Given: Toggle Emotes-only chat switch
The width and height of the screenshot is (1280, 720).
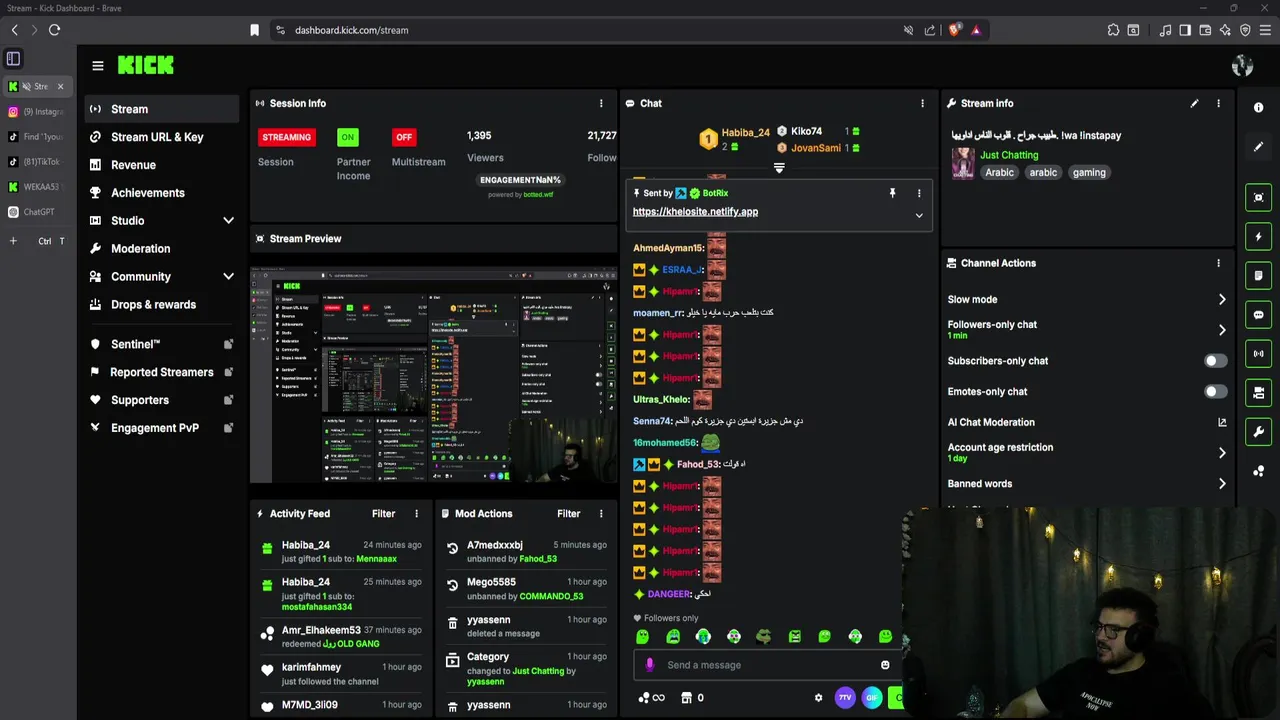Looking at the screenshot, I should point(1215,392).
